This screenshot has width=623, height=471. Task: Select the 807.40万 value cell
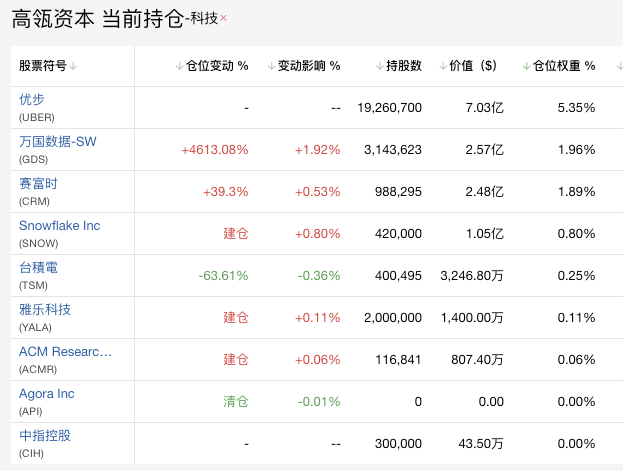click(x=477, y=360)
